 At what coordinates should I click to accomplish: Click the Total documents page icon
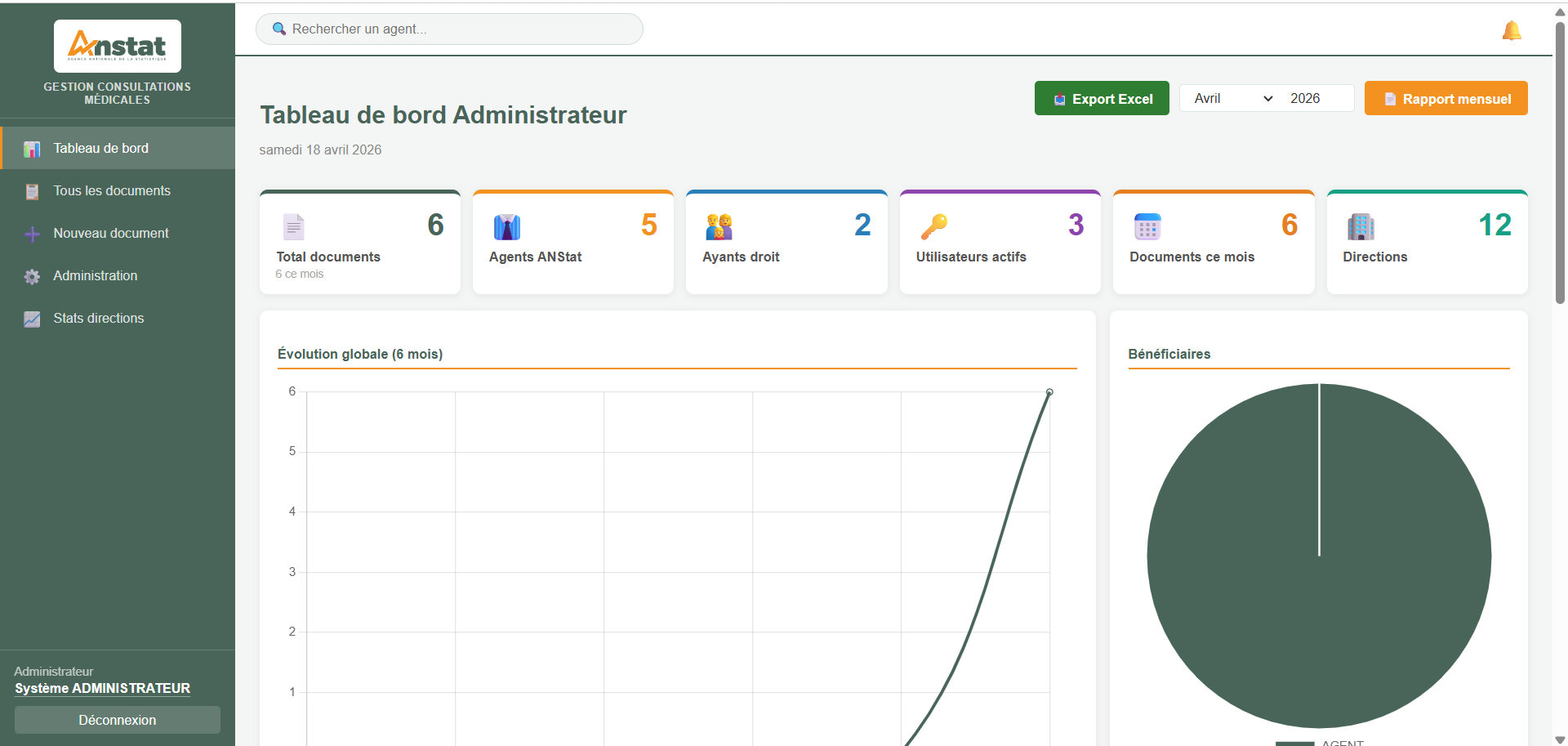tap(293, 226)
